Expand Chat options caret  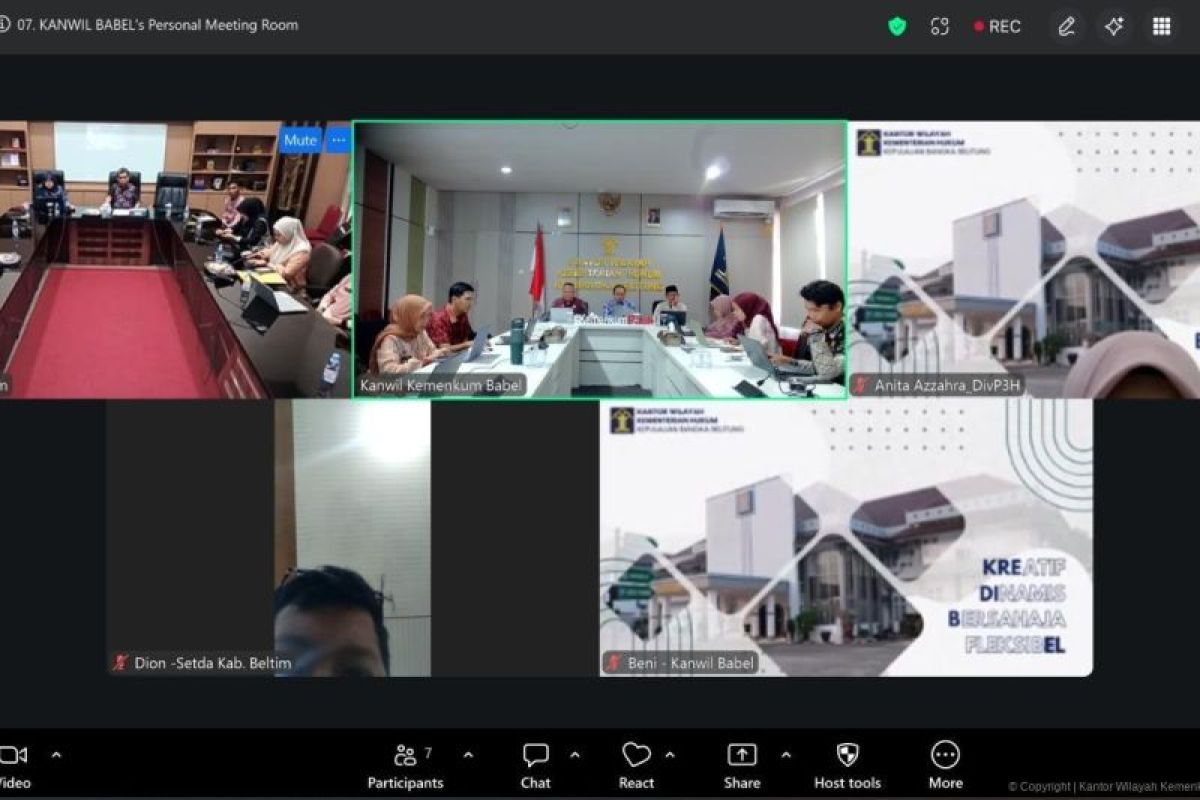[574, 755]
